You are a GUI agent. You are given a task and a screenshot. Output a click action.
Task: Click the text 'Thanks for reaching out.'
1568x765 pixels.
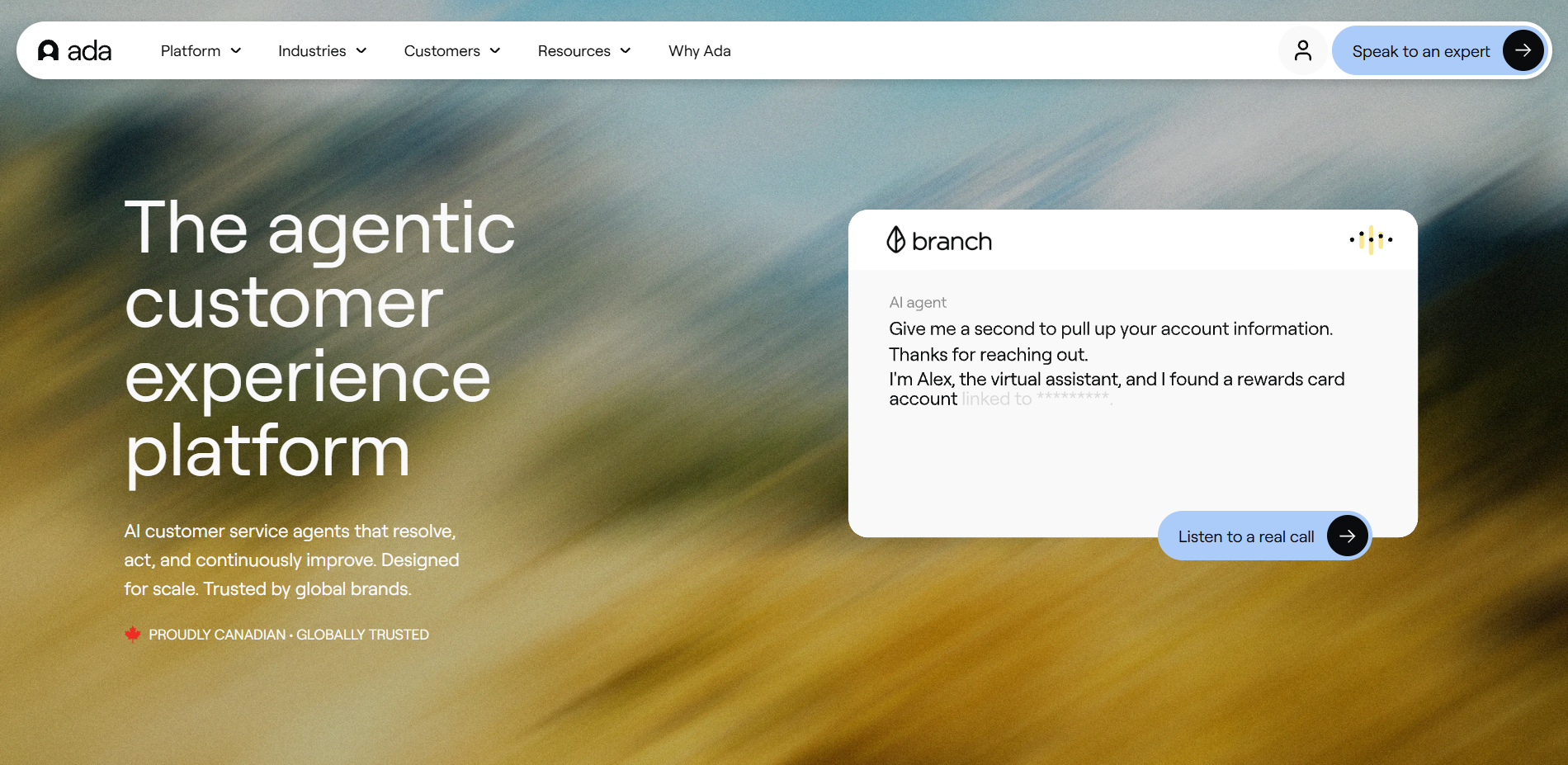click(x=989, y=355)
